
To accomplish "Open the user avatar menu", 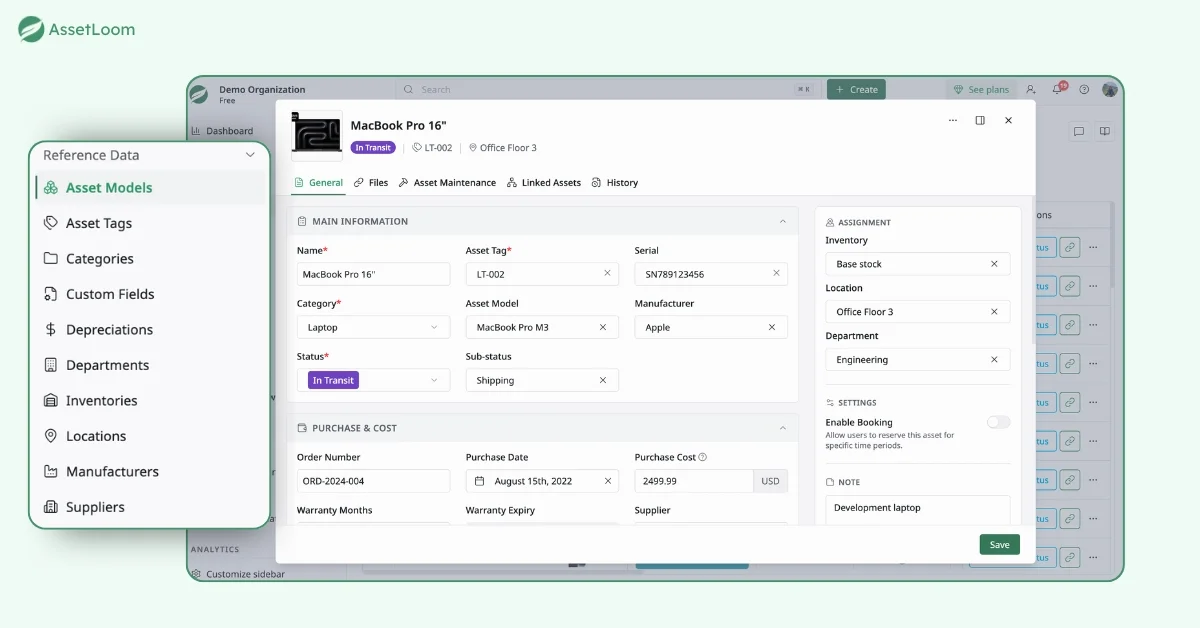I will tap(1109, 89).
